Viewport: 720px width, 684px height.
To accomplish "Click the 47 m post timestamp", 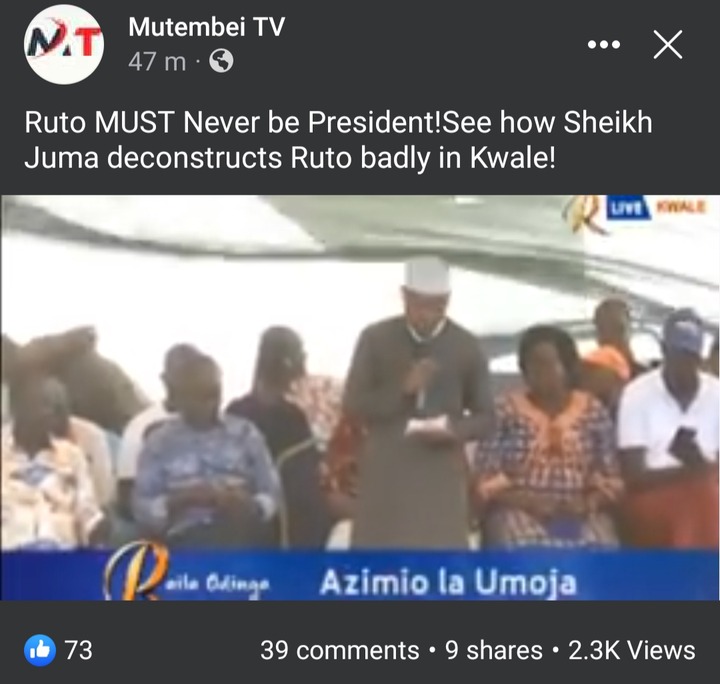I will tap(157, 62).
